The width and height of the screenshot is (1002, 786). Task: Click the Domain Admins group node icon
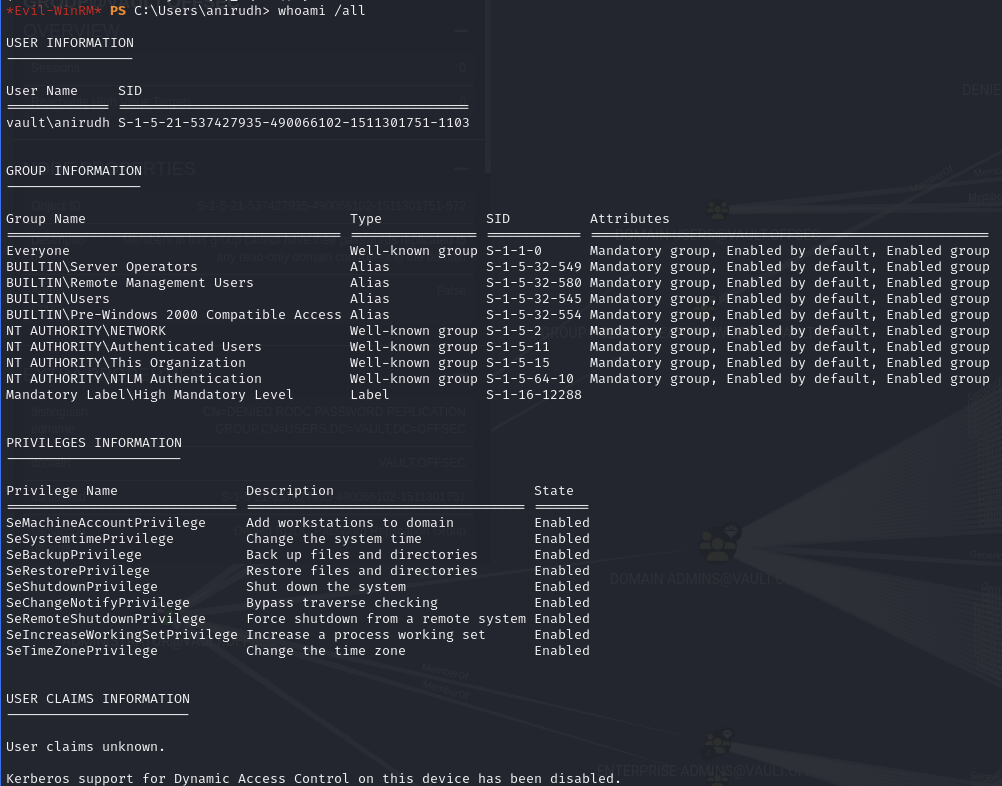pos(718,543)
